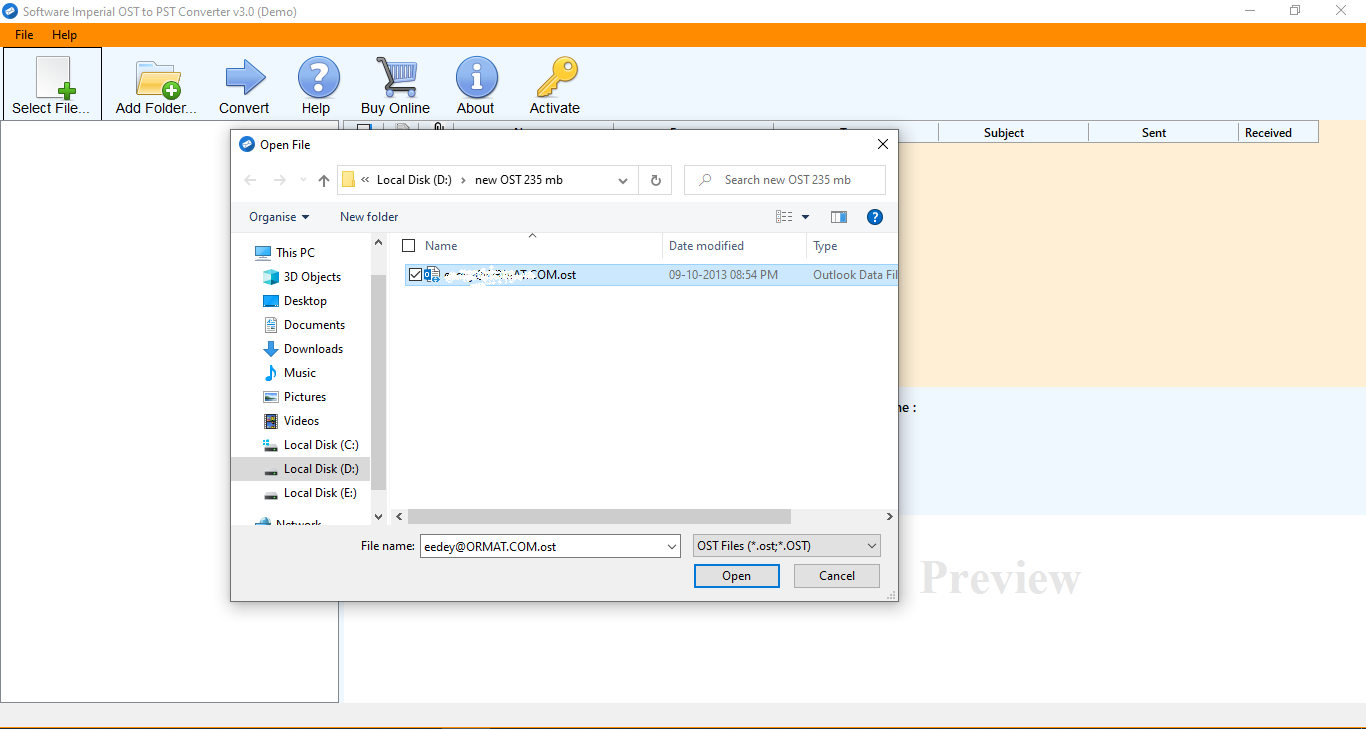
Task: Click navigation pane scroll up arrow
Action: click(378, 242)
